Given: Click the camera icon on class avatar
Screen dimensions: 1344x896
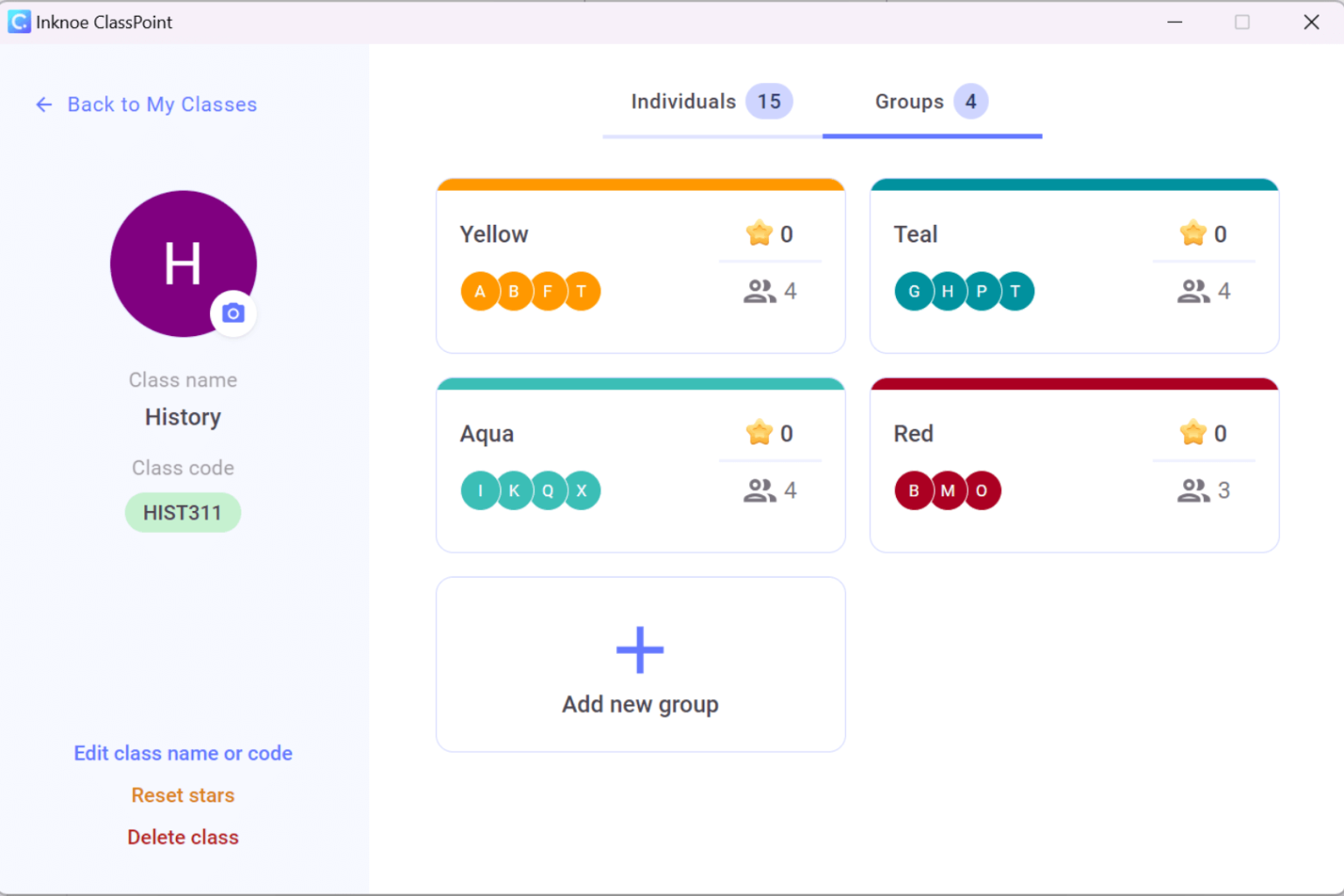Looking at the screenshot, I should click(232, 312).
